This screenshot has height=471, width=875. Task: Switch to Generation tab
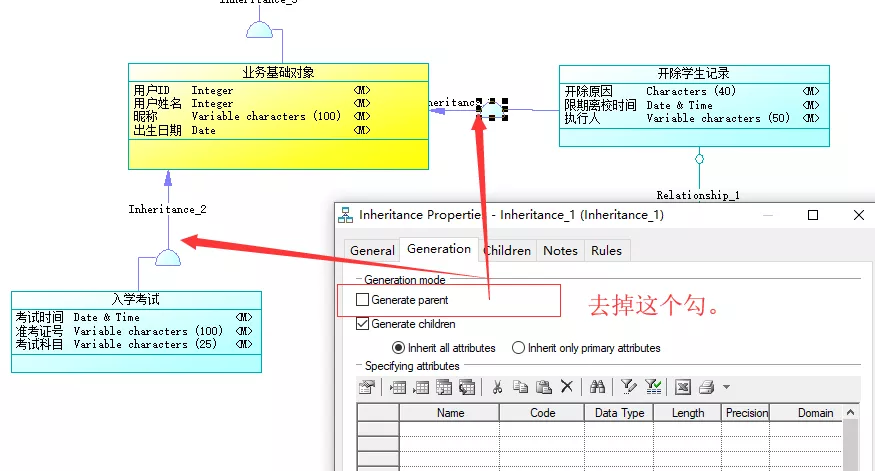439,249
